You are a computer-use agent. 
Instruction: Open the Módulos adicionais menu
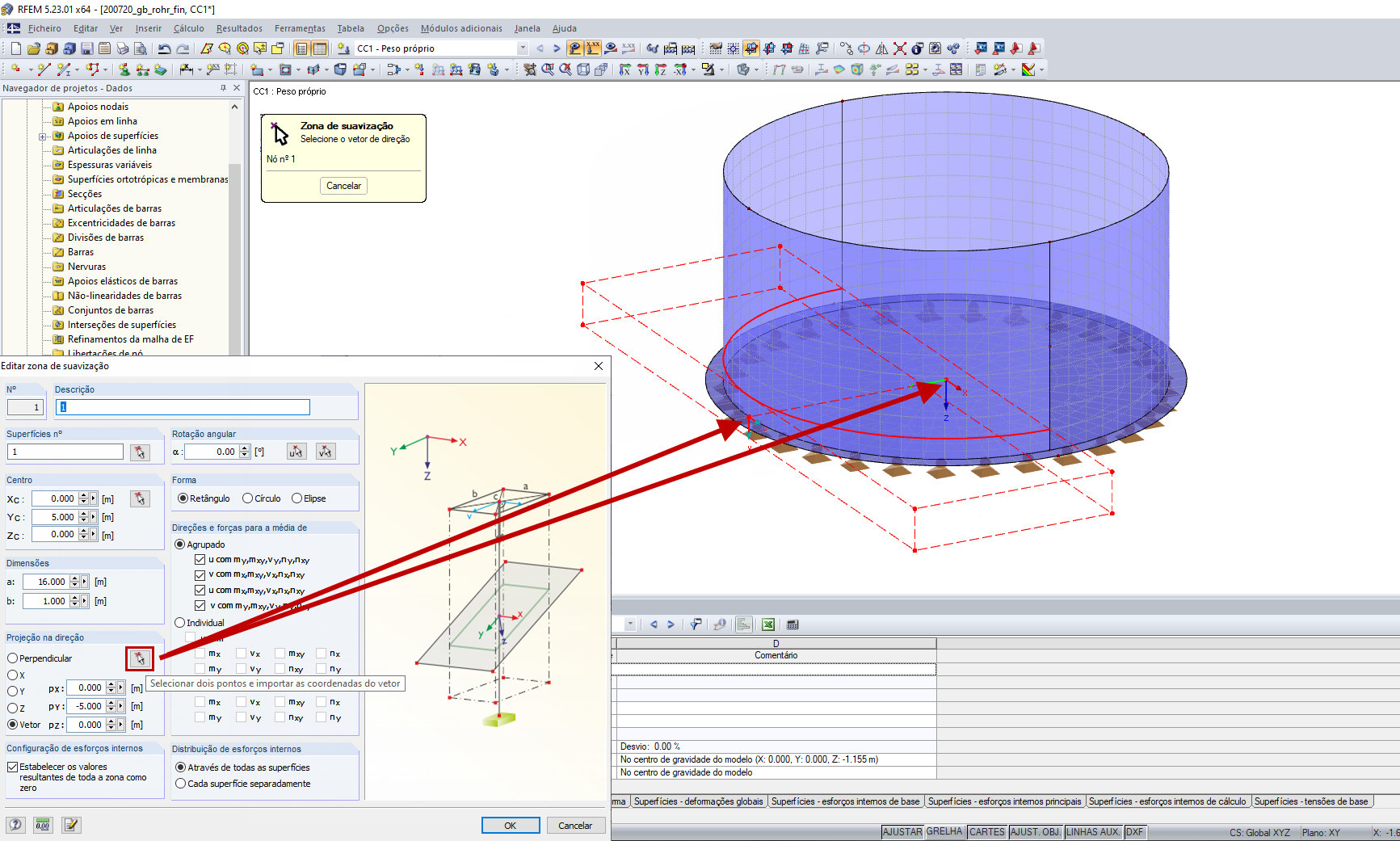click(461, 28)
